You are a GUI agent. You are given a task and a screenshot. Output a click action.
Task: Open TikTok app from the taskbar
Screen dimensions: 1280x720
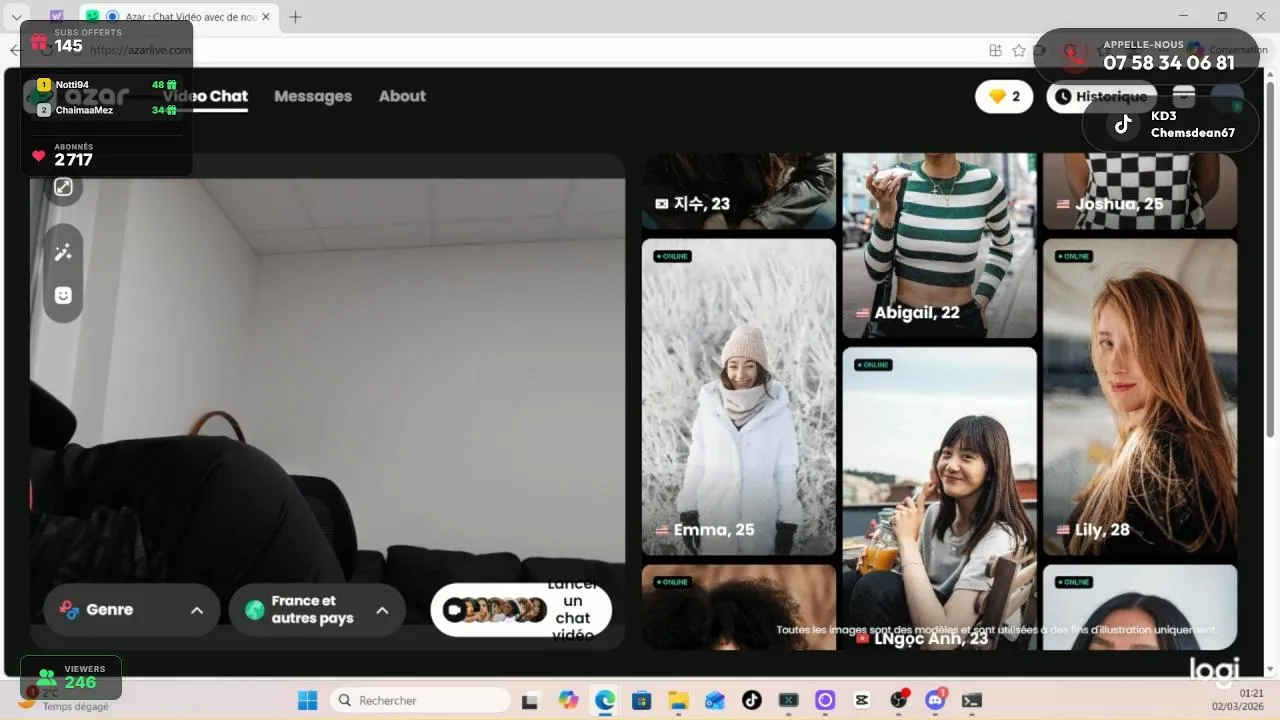pos(752,701)
